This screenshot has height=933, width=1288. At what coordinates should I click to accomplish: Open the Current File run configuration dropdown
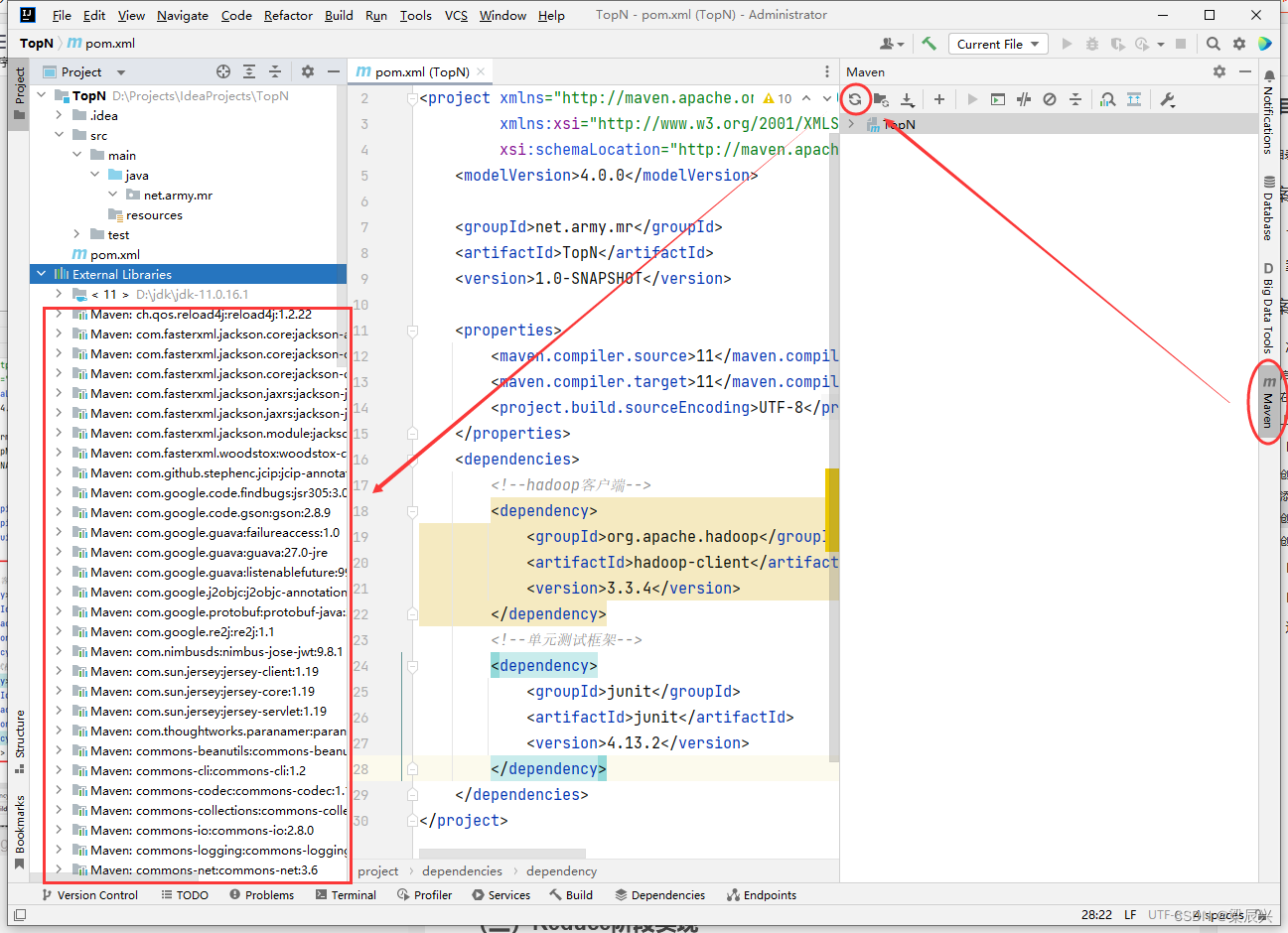click(998, 44)
